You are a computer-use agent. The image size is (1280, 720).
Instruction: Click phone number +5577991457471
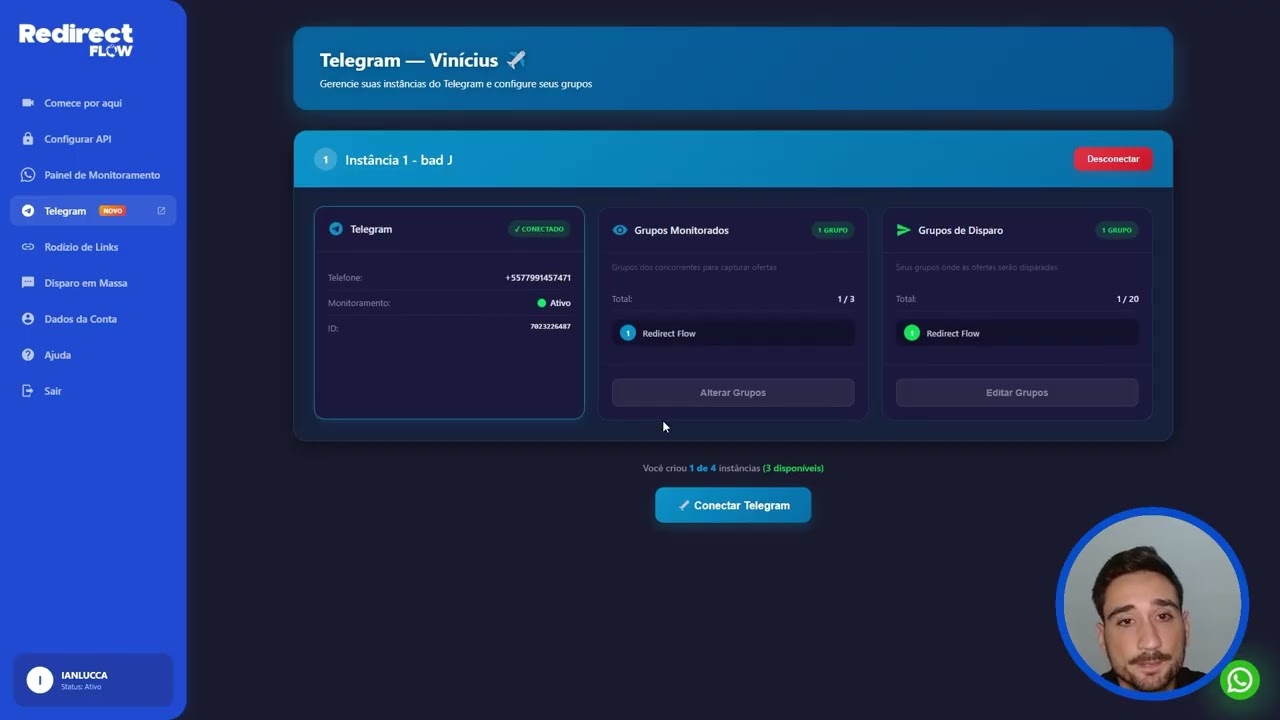pos(538,278)
